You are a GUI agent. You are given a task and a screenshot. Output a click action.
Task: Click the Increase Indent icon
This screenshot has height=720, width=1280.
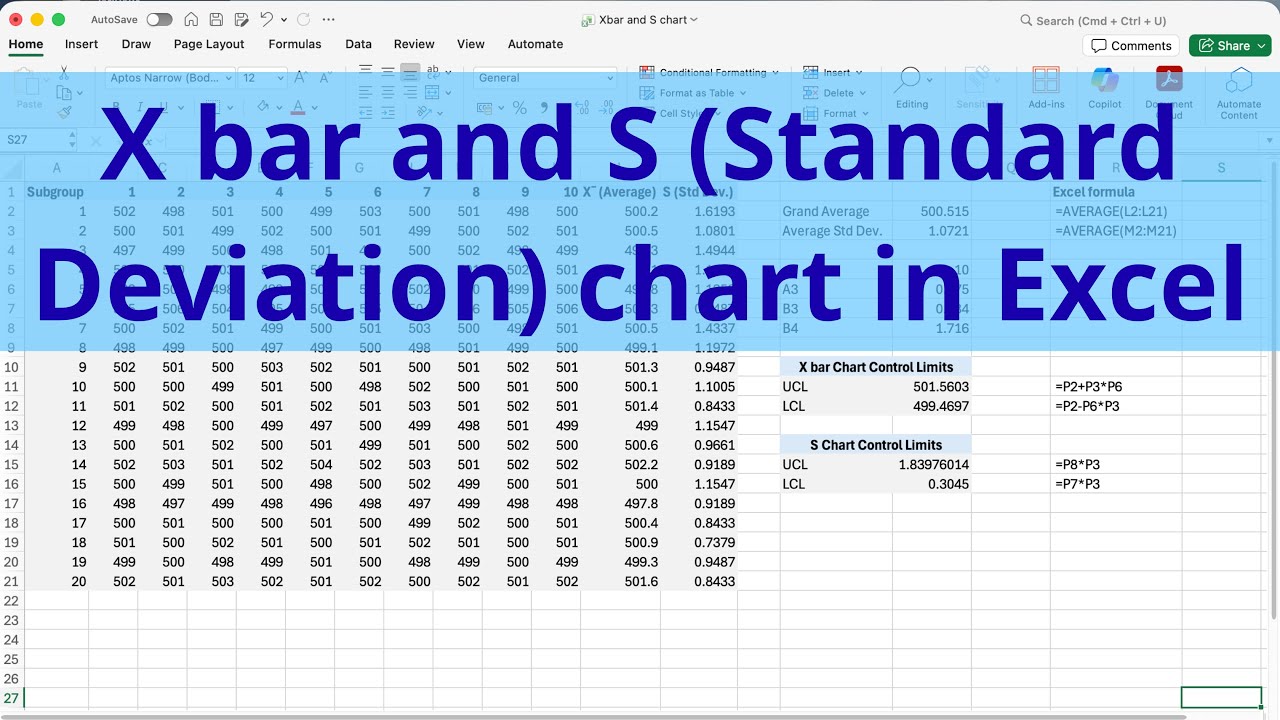pos(387,113)
